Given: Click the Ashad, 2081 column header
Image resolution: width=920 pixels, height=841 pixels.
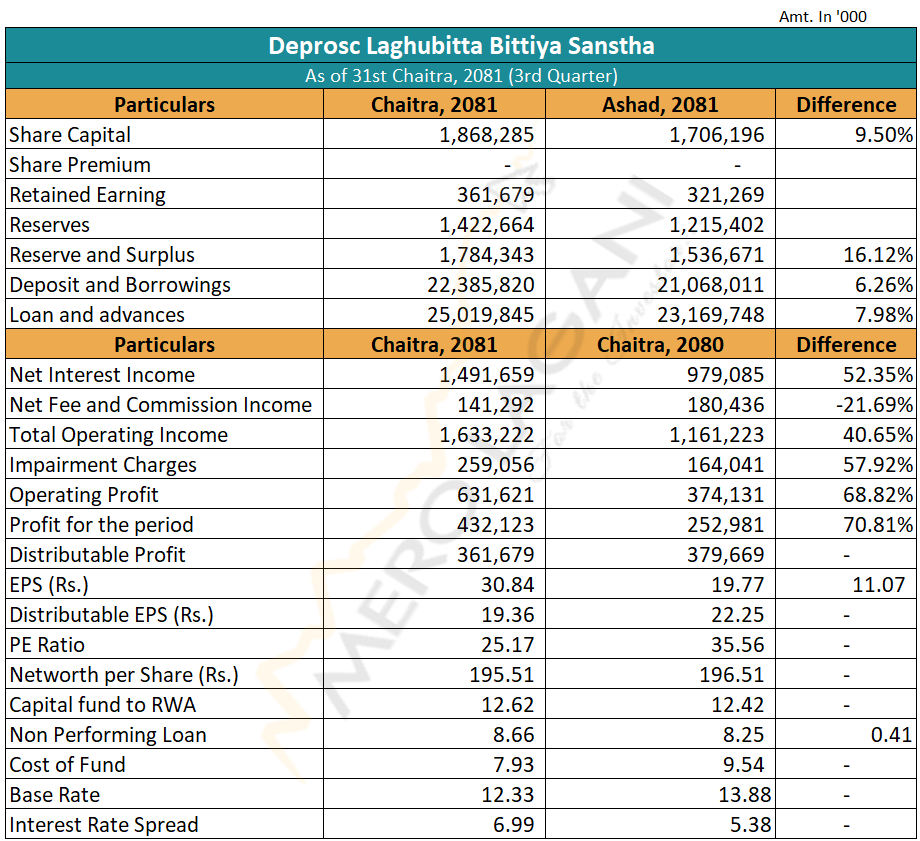Looking at the screenshot, I should 660,105.
